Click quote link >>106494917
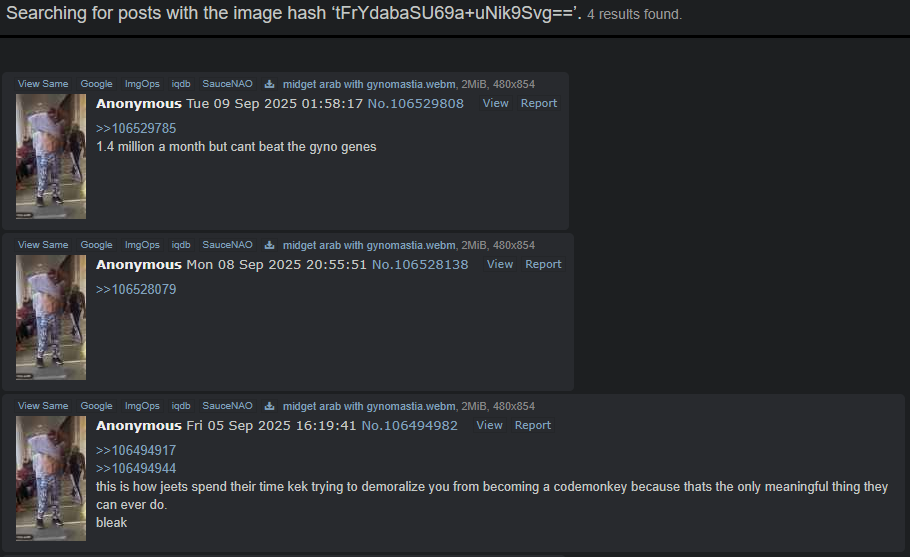Viewport: 910px width, 557px height. (136, 450)
